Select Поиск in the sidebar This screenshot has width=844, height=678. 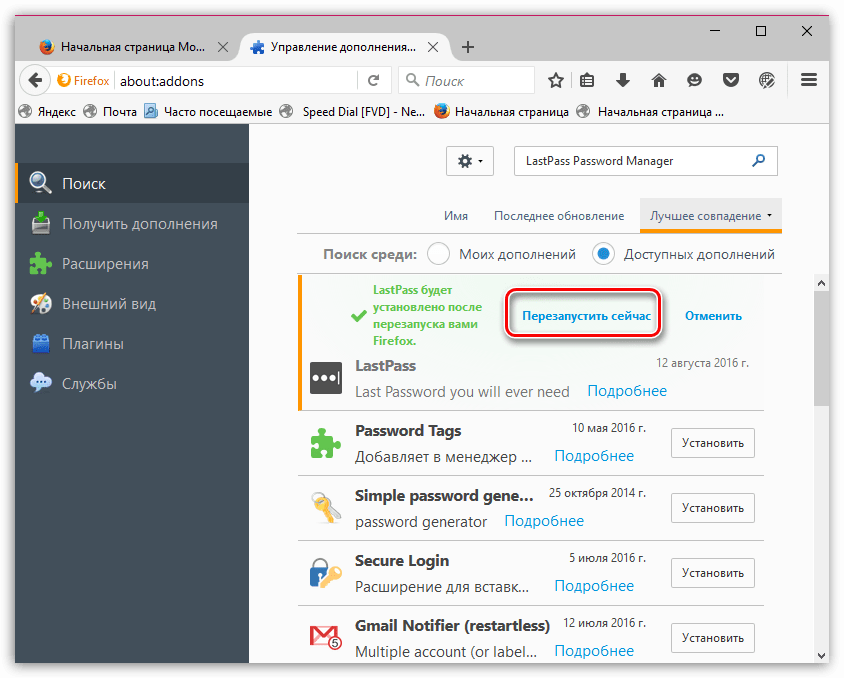pos(132,183)
